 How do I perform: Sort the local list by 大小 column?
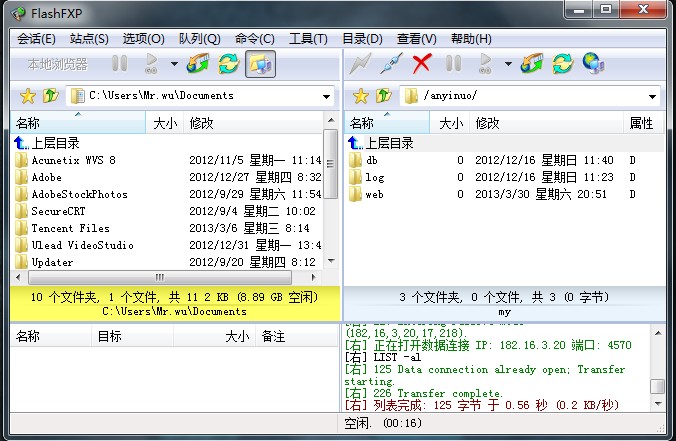coord(164,123)
